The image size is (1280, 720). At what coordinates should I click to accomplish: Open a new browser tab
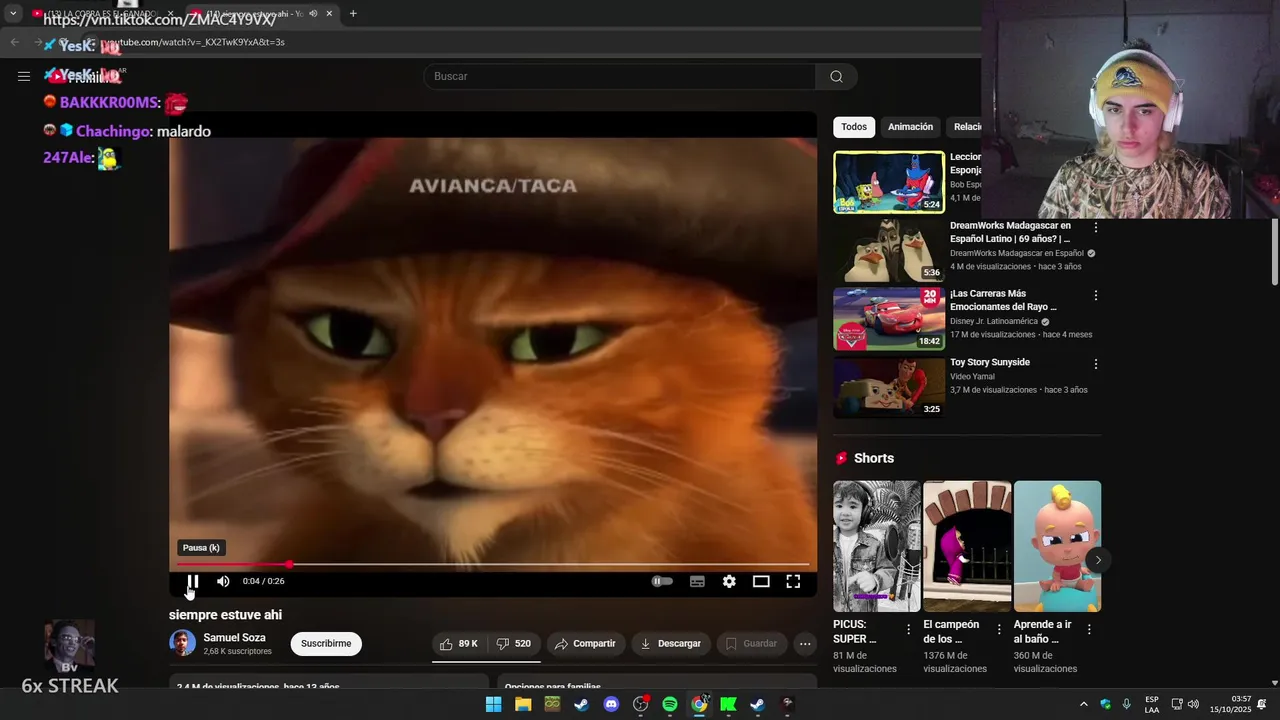353,13
